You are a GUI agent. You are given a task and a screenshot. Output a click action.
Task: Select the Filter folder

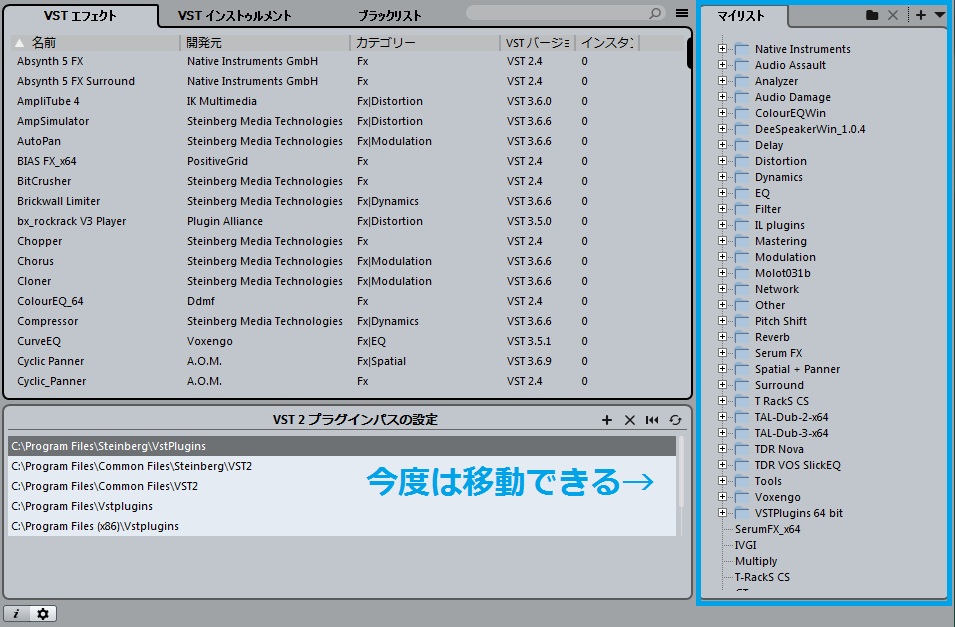[x=767, y=209]
